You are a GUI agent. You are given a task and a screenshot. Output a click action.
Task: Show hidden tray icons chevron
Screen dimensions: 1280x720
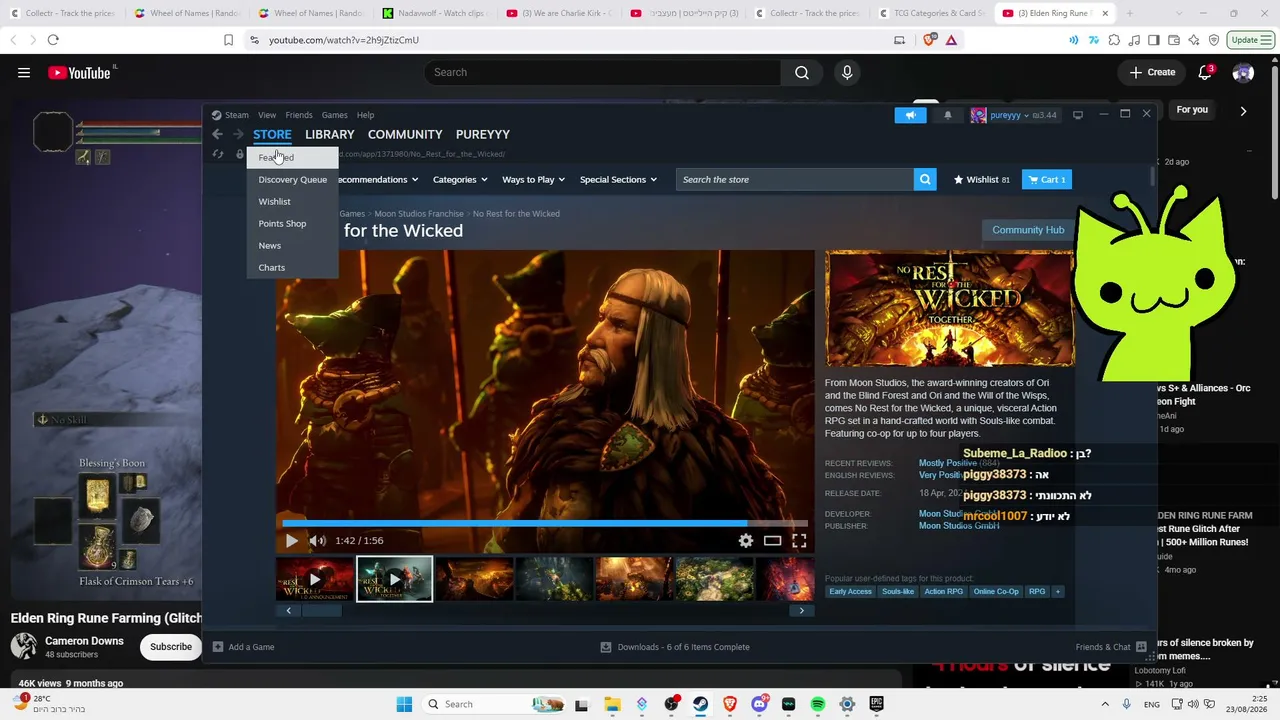point(1105,704)
